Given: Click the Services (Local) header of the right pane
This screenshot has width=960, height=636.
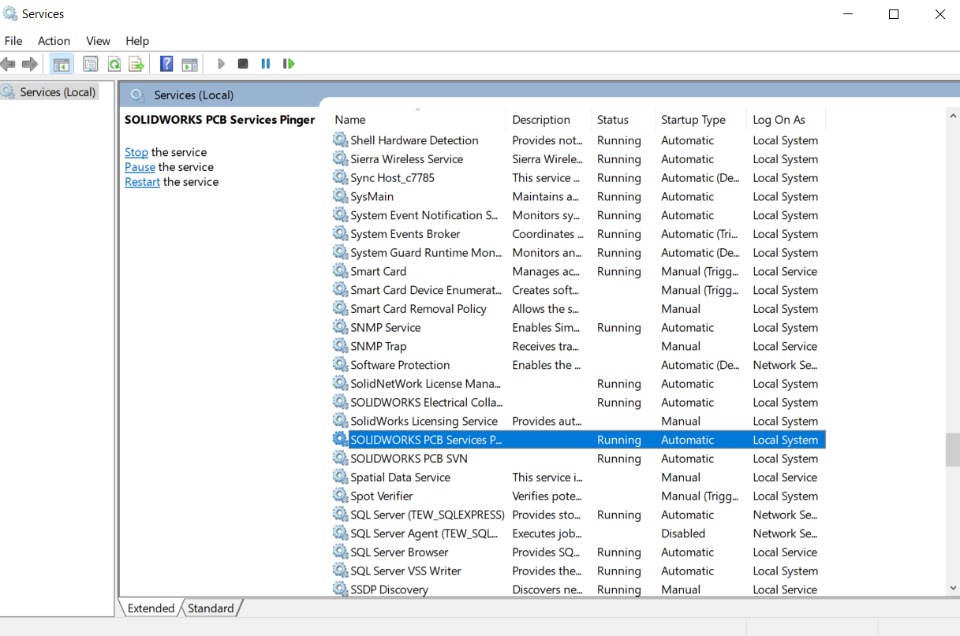Looking at the screenshot, I should coord(193,95).
